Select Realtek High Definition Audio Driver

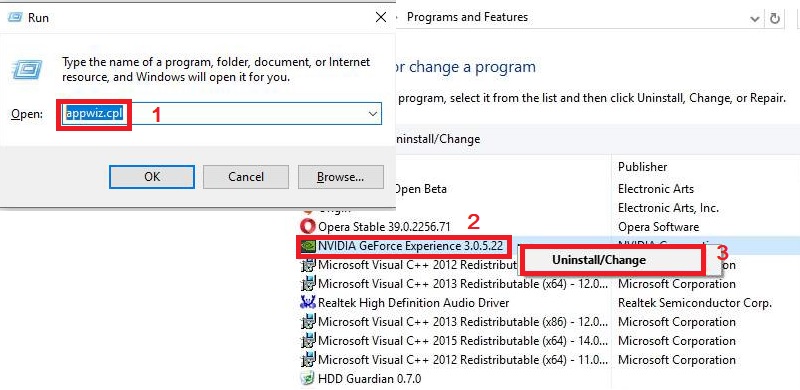413,303
